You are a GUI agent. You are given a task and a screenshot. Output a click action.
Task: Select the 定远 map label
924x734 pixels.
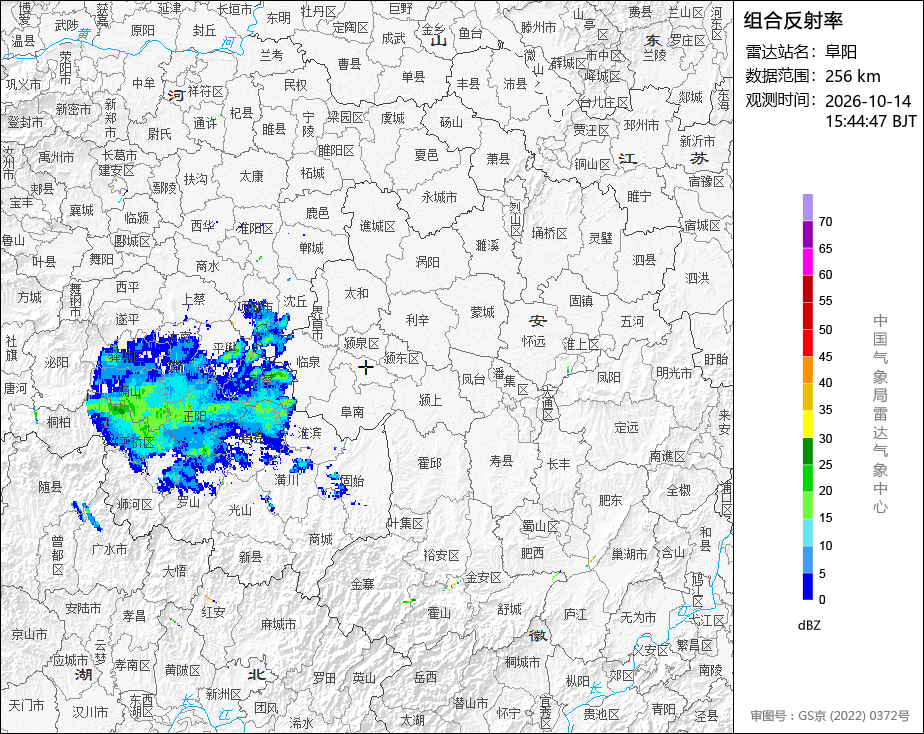click(626, 428)
